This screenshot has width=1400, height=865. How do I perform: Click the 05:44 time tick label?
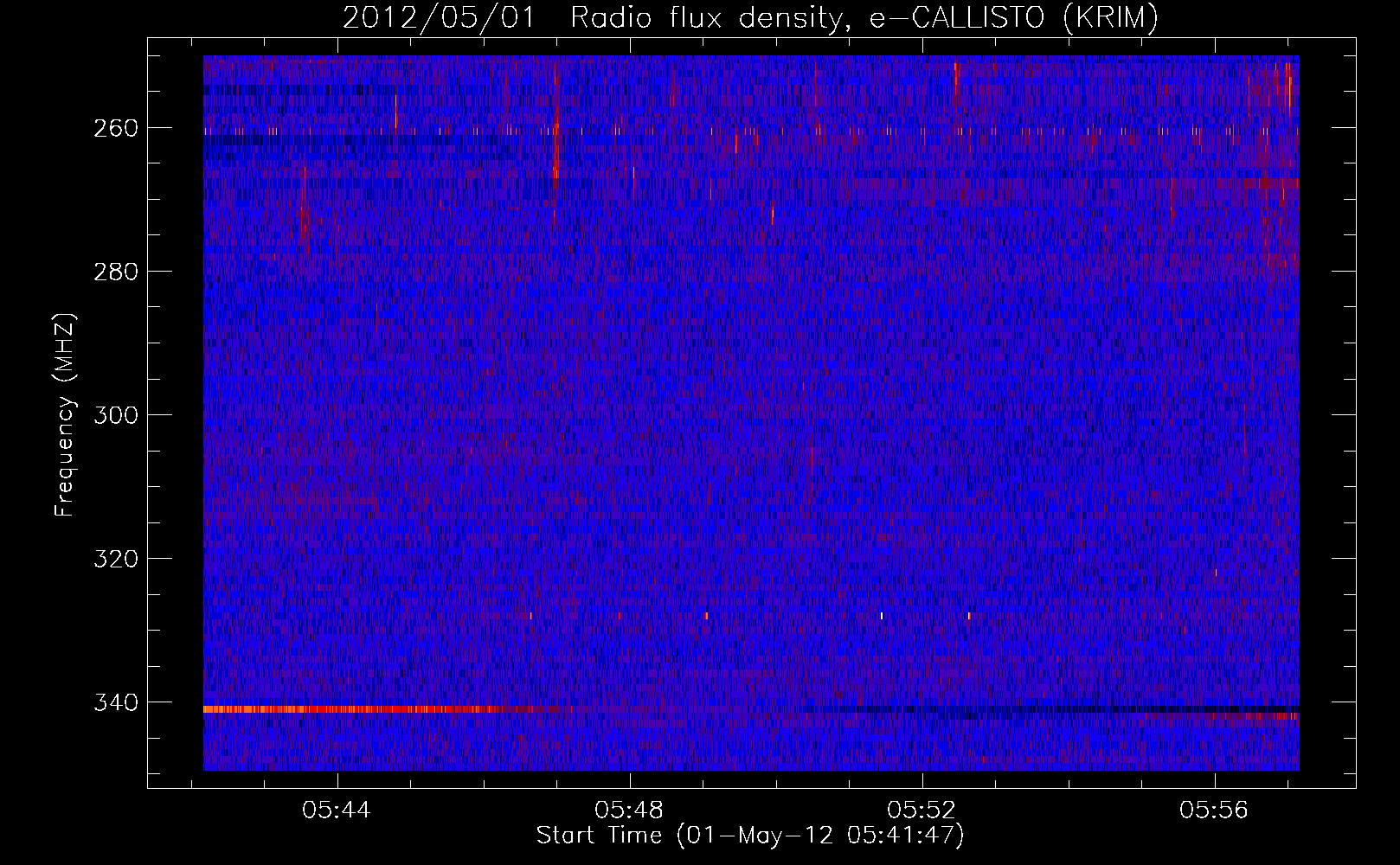337,810
